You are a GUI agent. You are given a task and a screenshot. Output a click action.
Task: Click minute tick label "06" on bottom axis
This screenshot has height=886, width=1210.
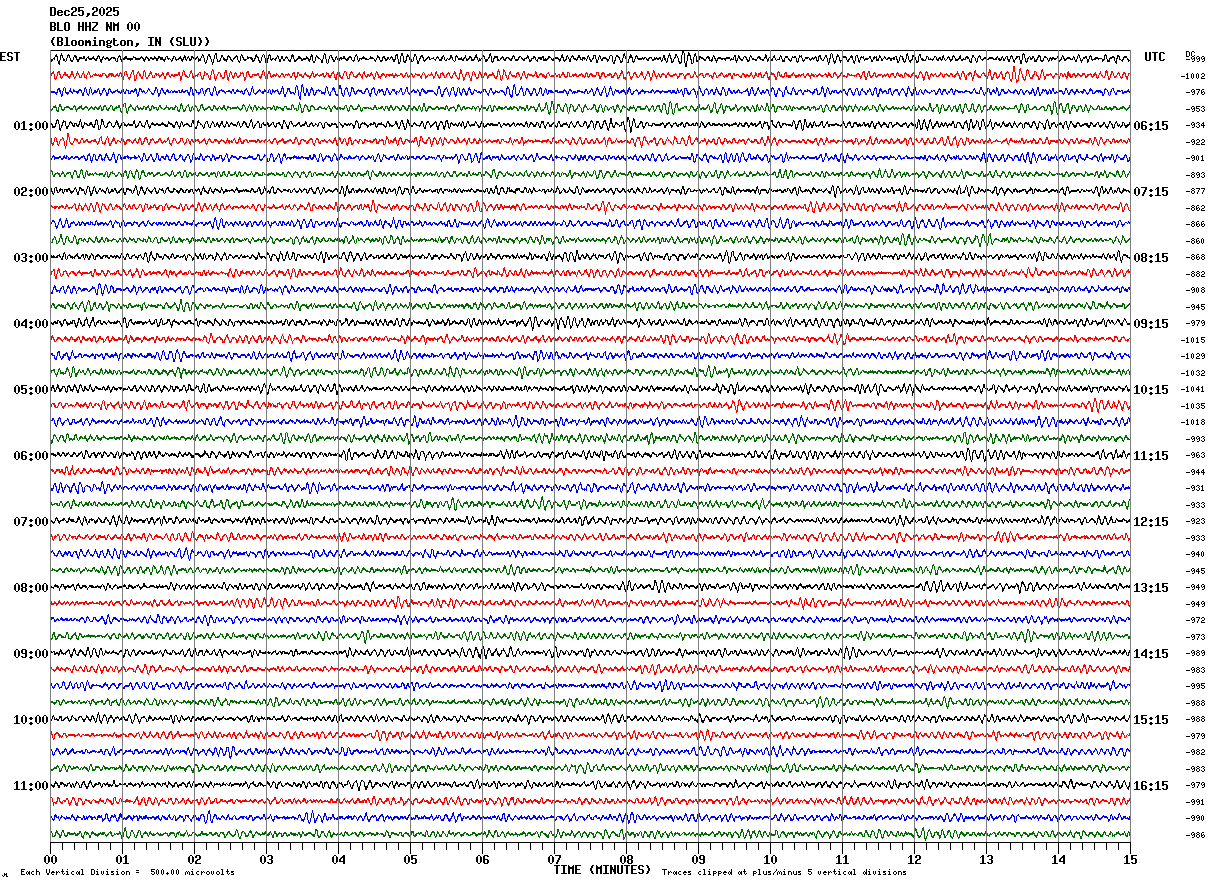coord(482,859)
